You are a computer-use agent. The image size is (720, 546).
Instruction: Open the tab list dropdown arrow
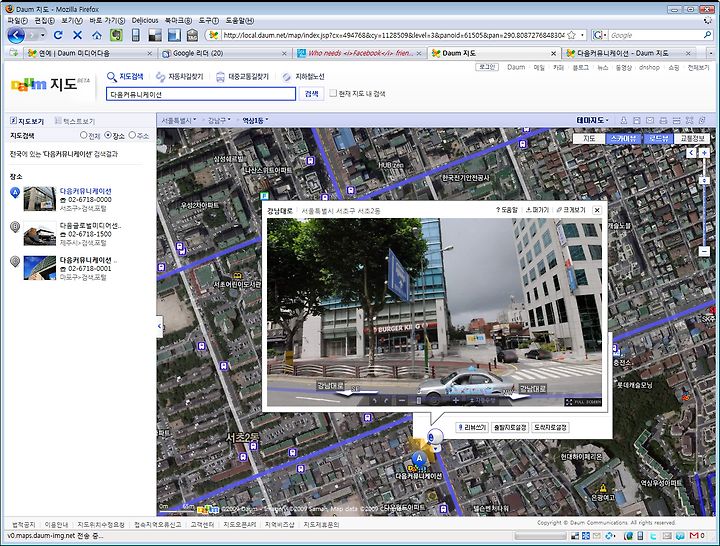click(x=711, y=53)
